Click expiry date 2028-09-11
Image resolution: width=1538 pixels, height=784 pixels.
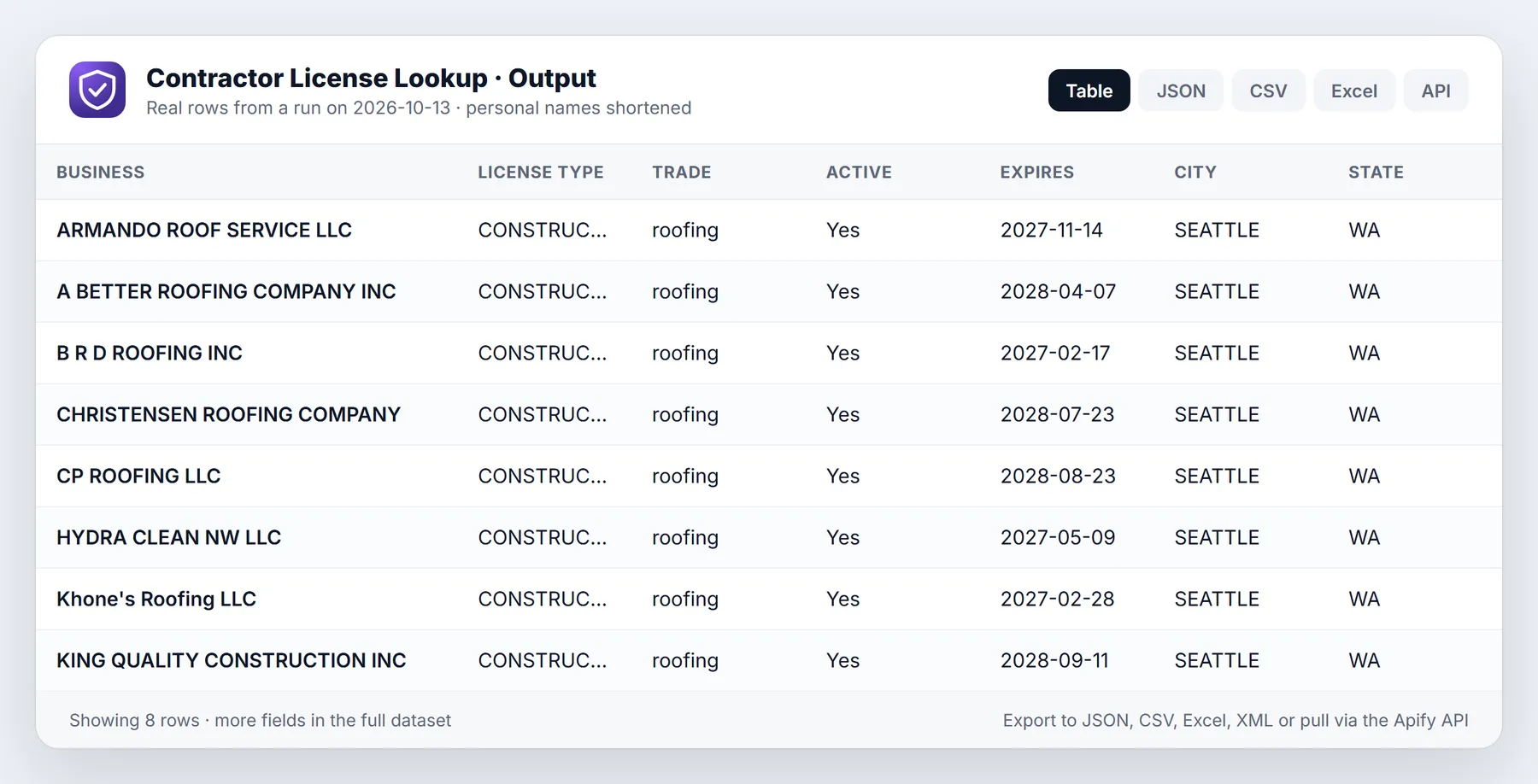pyautogui.click(x=1054, y=660)
